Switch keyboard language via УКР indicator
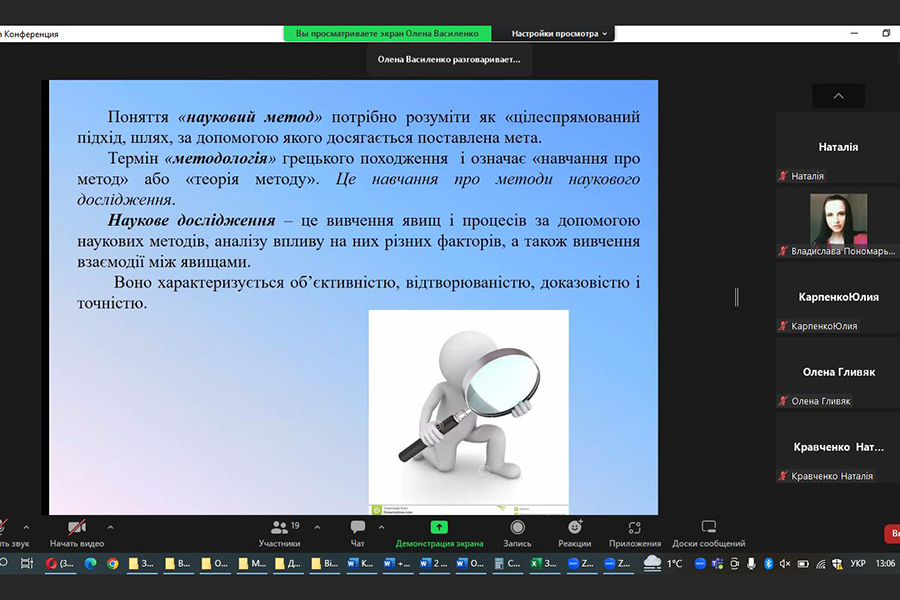The width and height of the screenshot is (900, 600). (858, 563)
